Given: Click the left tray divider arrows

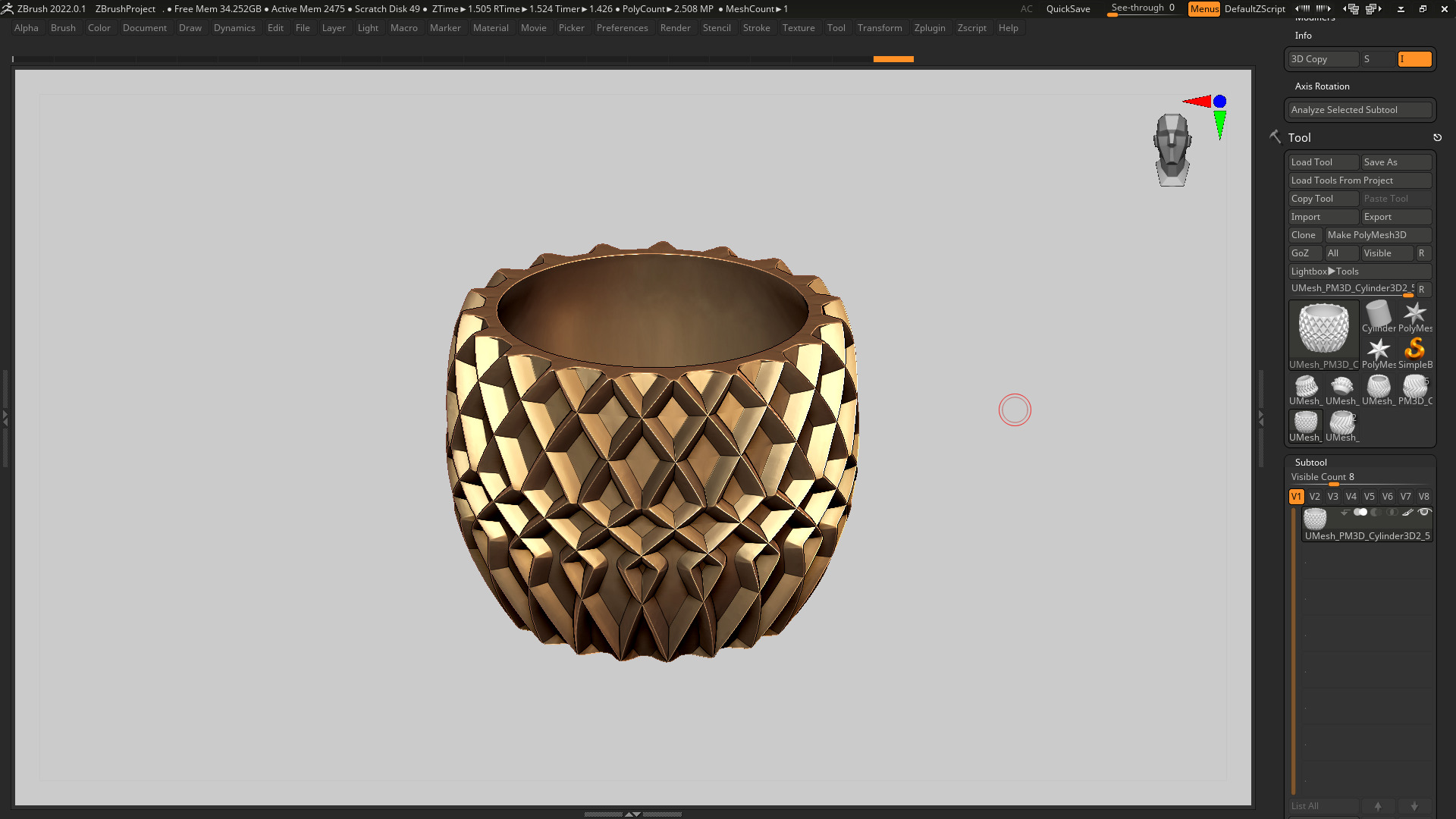Looking at the screenshot, I should coord(5,419).
